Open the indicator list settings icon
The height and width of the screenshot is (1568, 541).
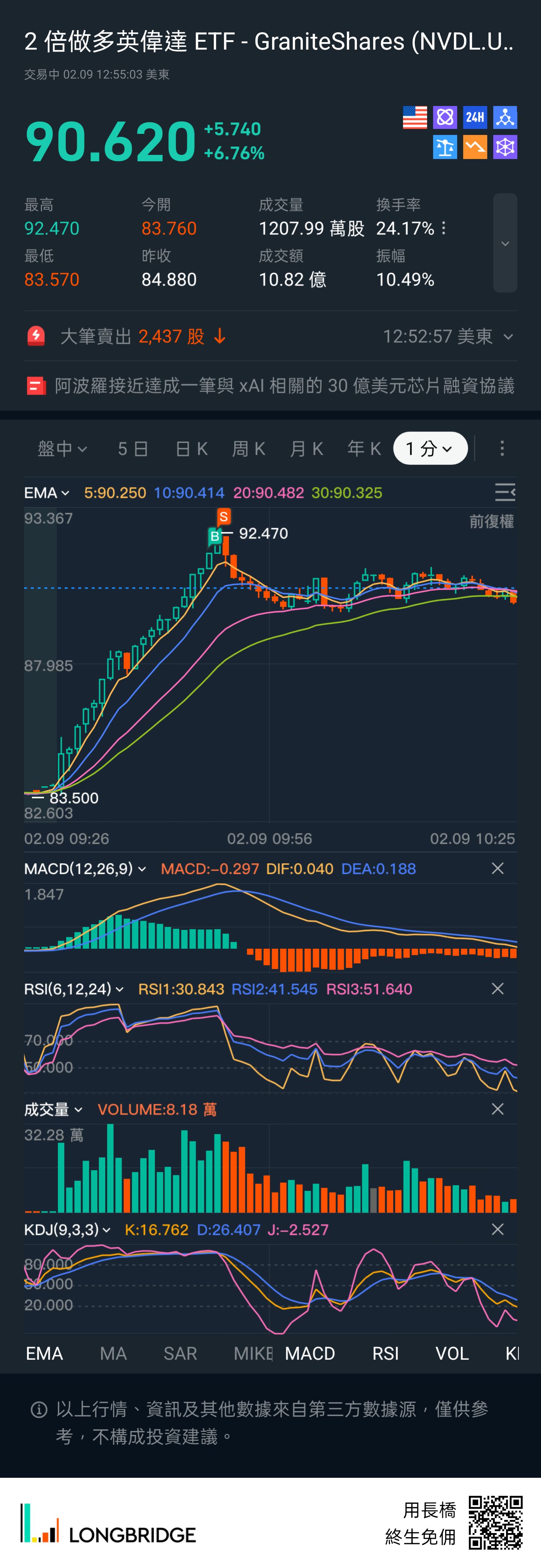tap(505, 492)
